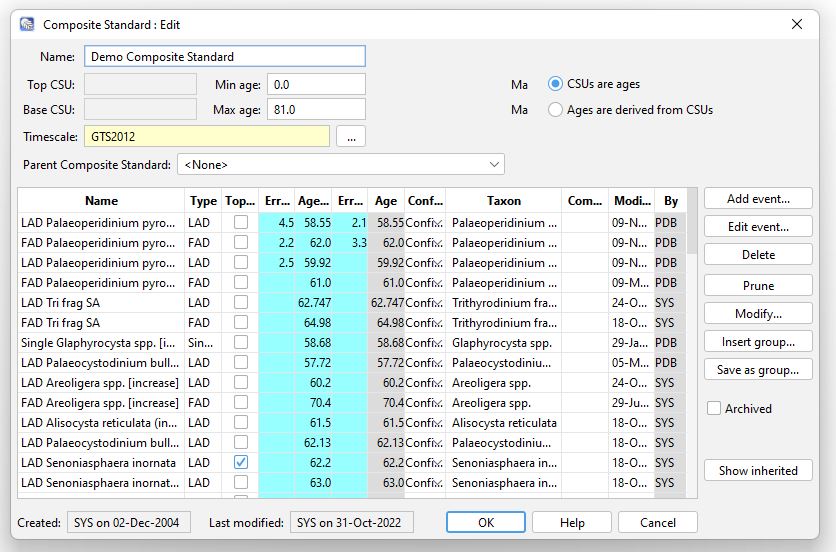This screenshot has width=836, height=552.
Task: Click the Min age field
Action: coord(316,85)
